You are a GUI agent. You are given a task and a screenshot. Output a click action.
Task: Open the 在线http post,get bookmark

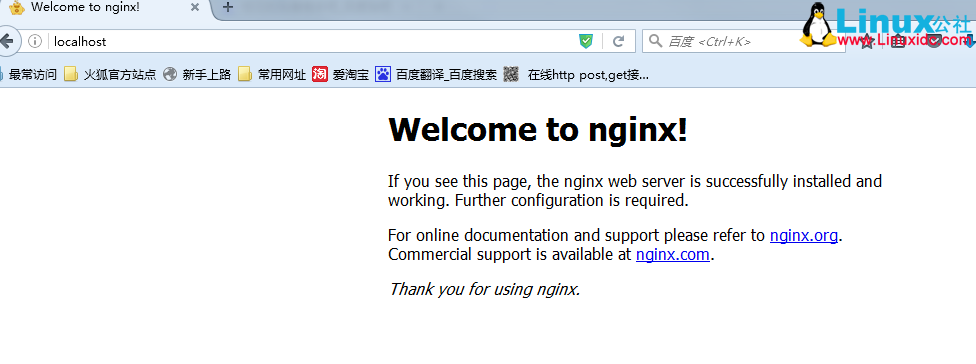pyautogui.click(x=576, y=75)
